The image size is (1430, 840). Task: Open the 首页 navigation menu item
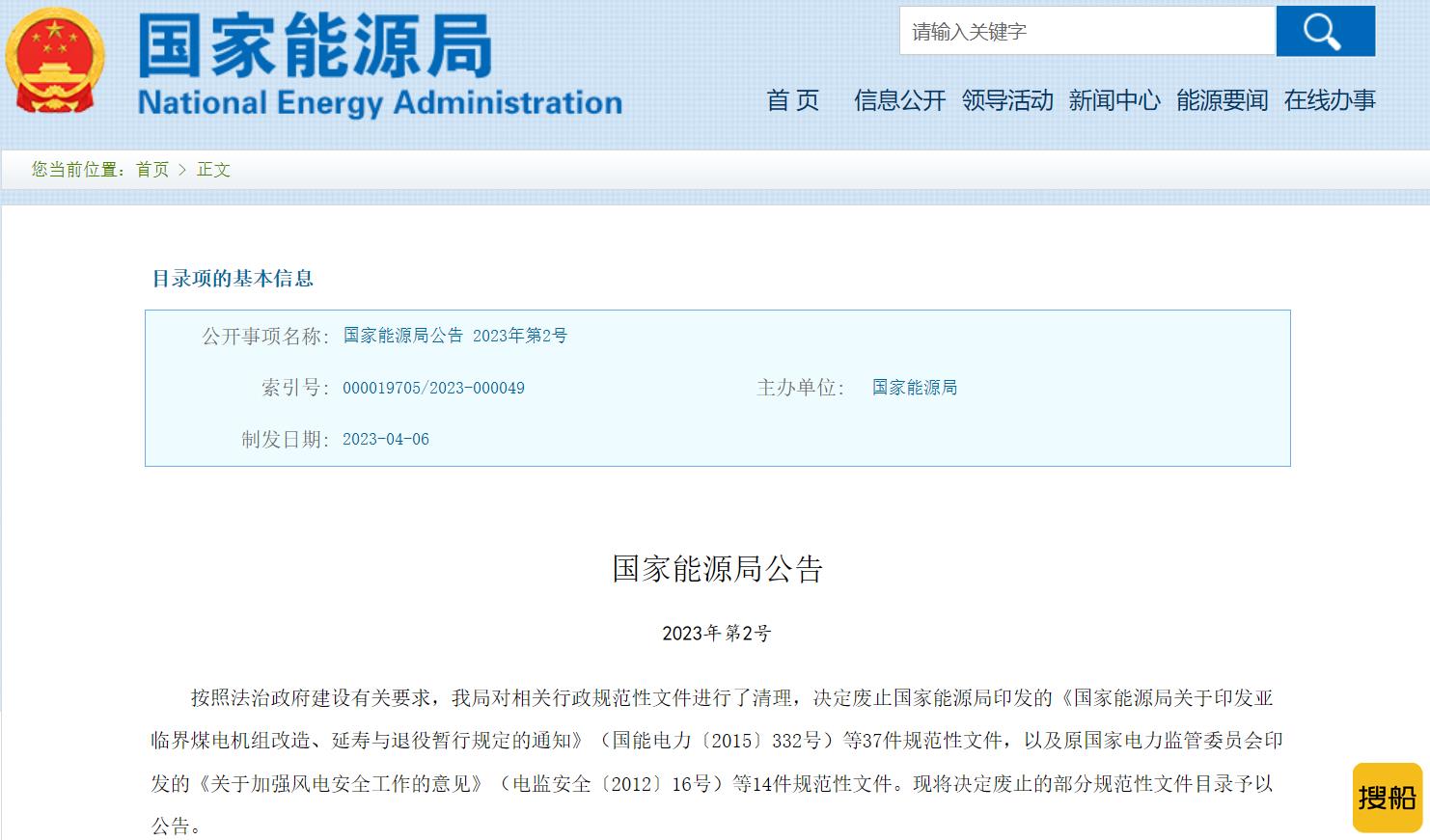pos(792,100)
